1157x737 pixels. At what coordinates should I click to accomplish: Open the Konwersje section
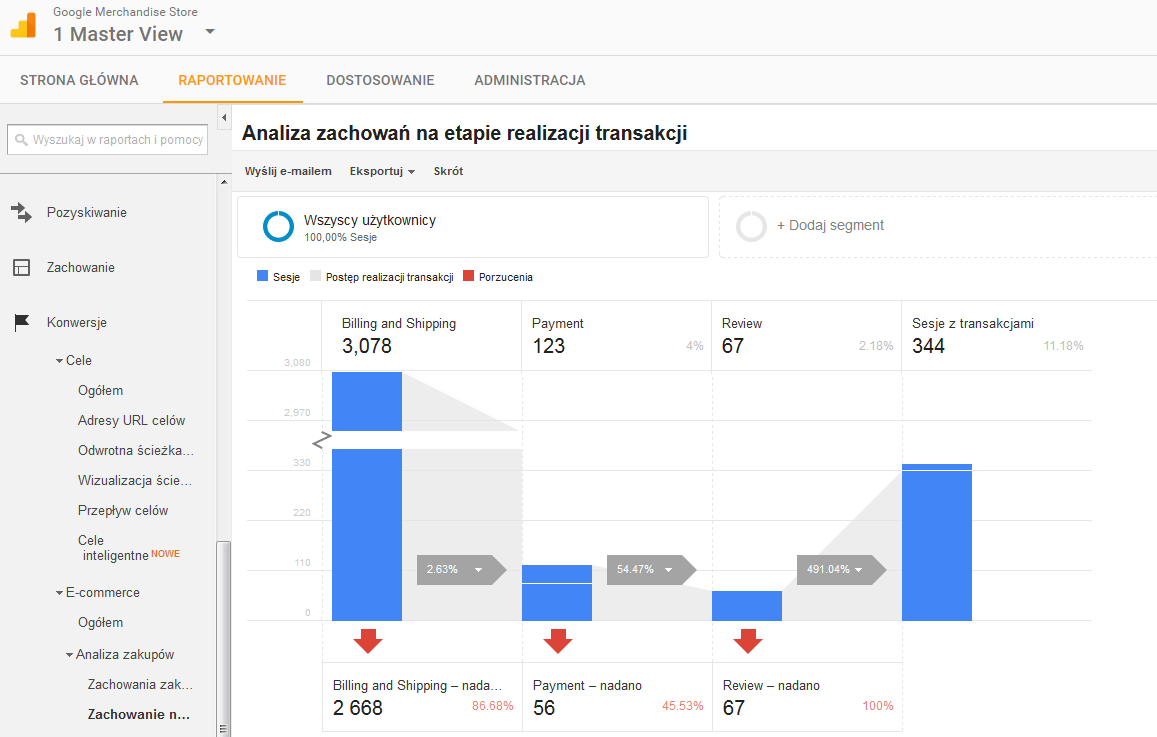tap(77, 322)
